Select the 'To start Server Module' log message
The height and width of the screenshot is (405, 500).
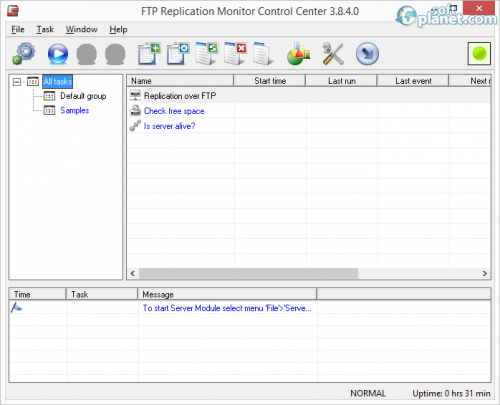(x=227, y=308)
